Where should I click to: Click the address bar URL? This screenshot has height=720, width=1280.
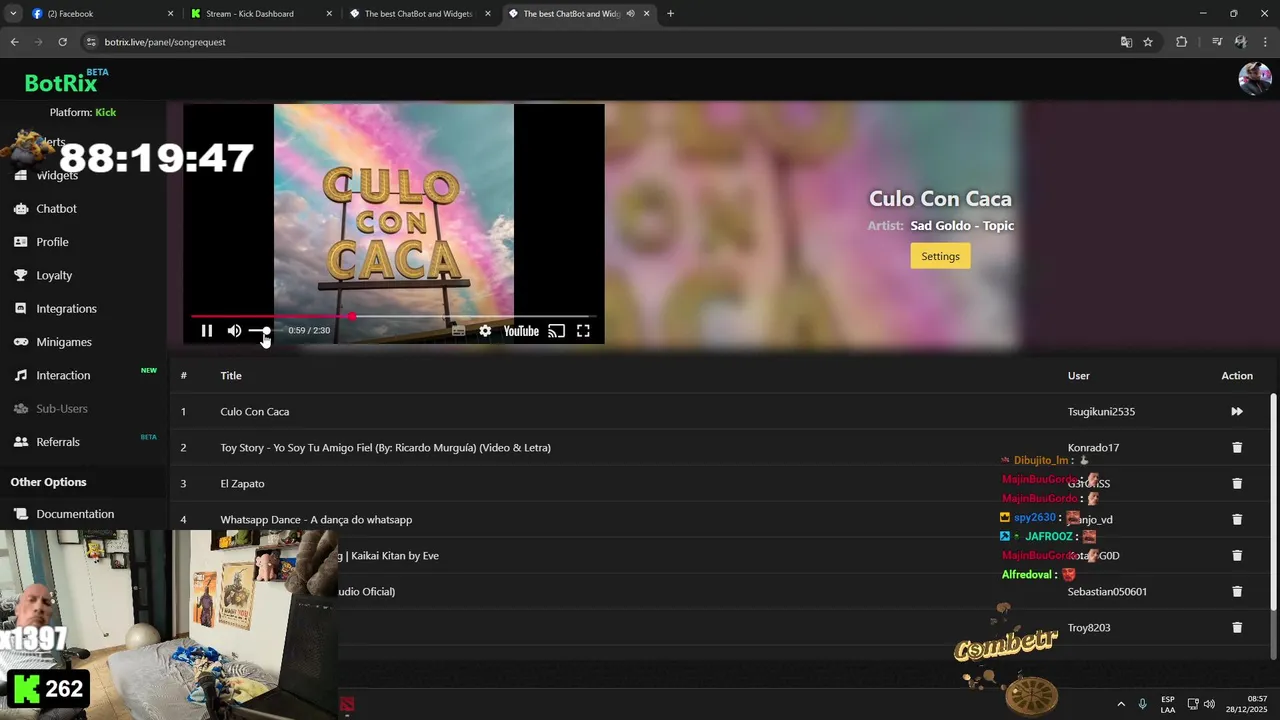coord(165,42)
